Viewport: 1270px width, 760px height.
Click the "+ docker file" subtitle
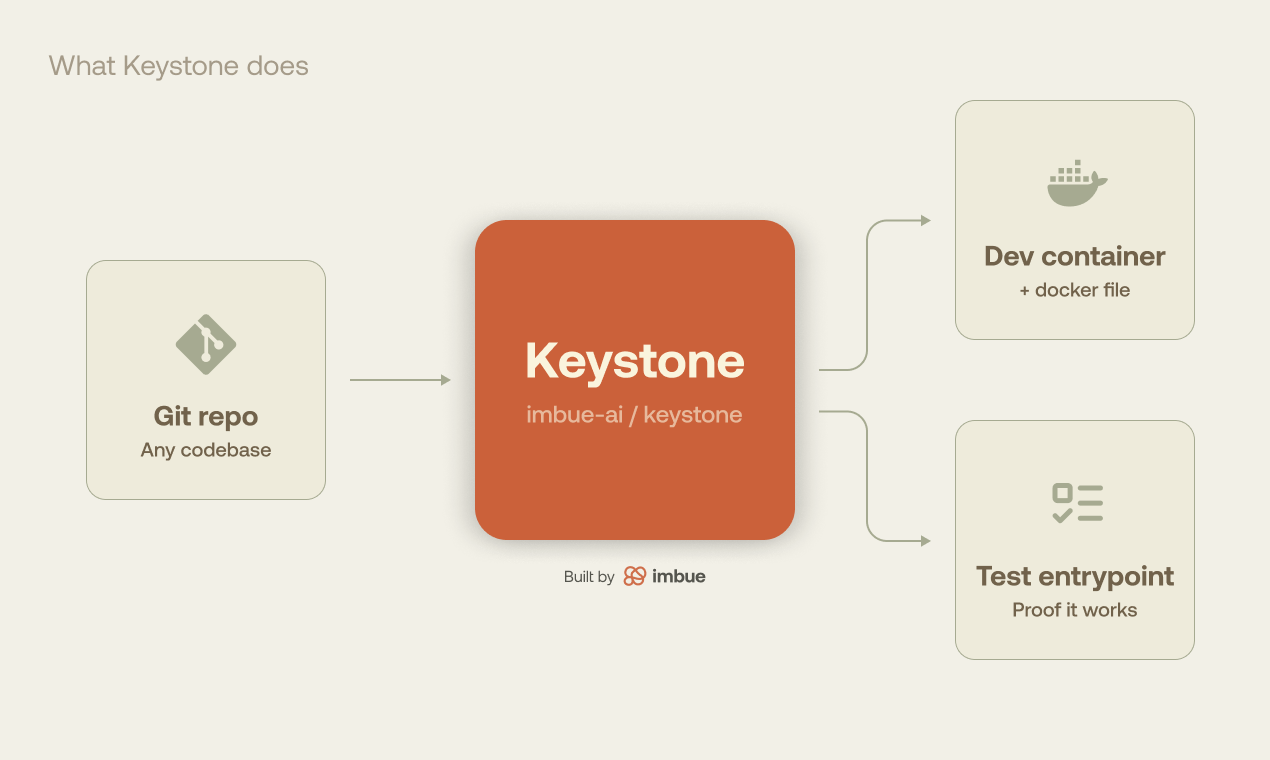point(1075,290)
